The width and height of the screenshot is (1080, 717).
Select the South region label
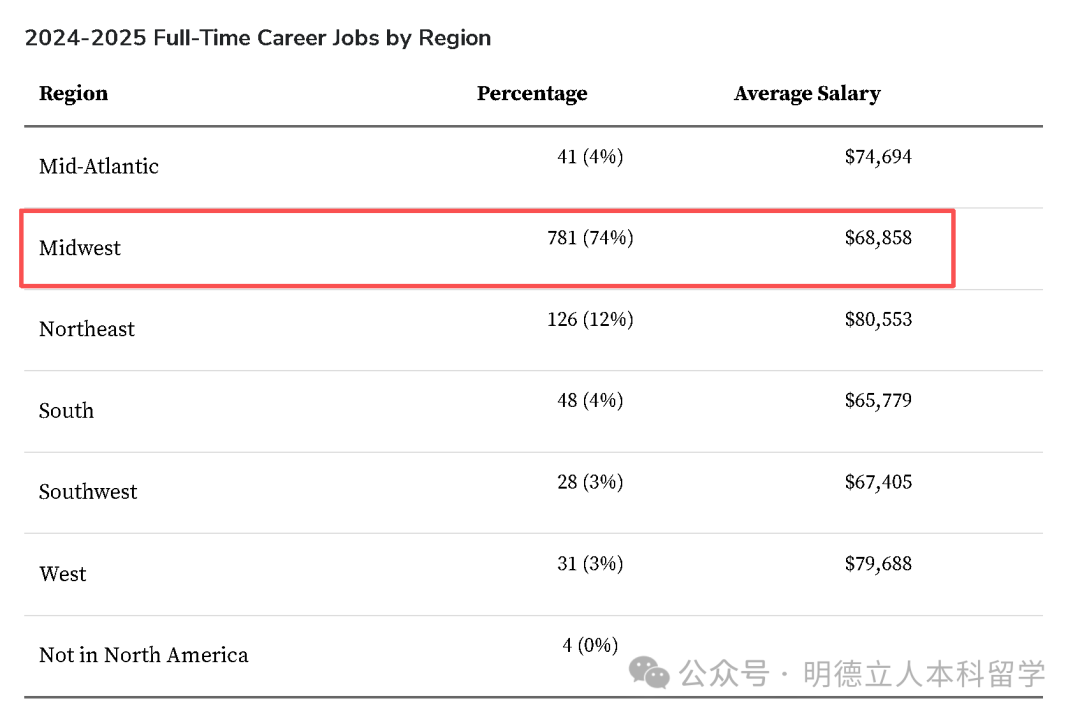[x=66, y=411]
